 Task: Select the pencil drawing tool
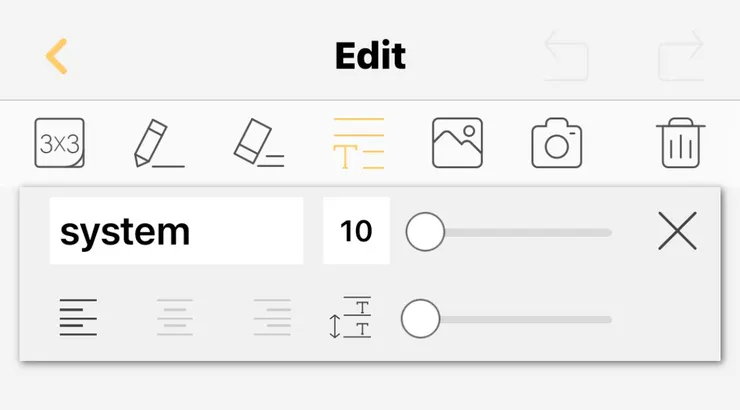point(157,143)
